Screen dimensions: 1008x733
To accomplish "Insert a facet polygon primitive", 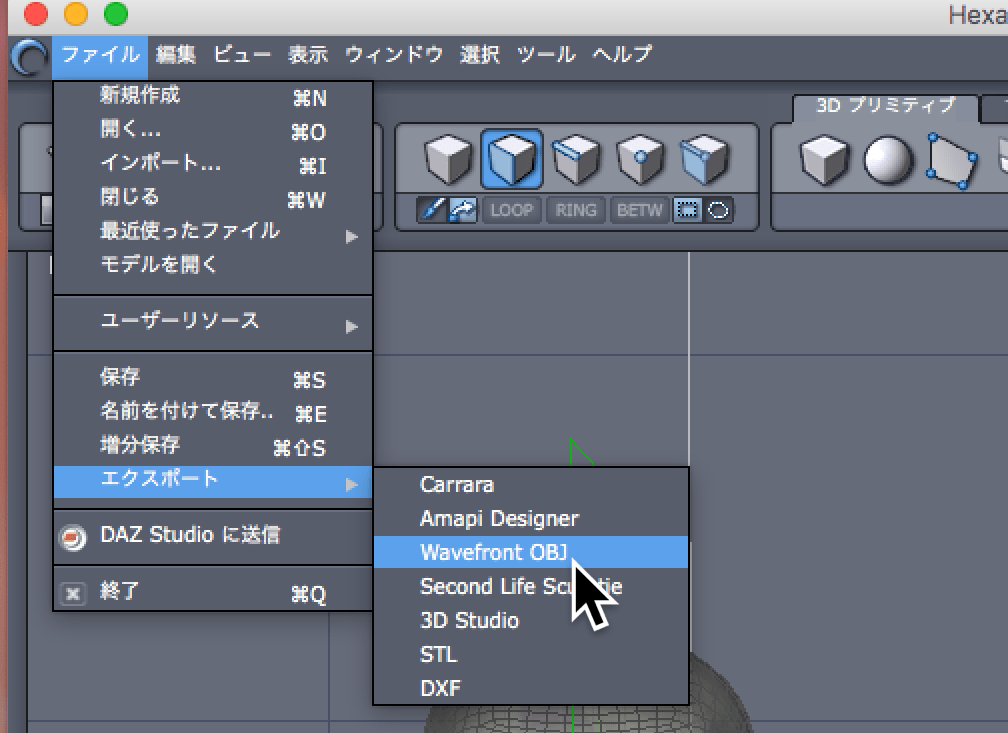I will click(951, 159).
